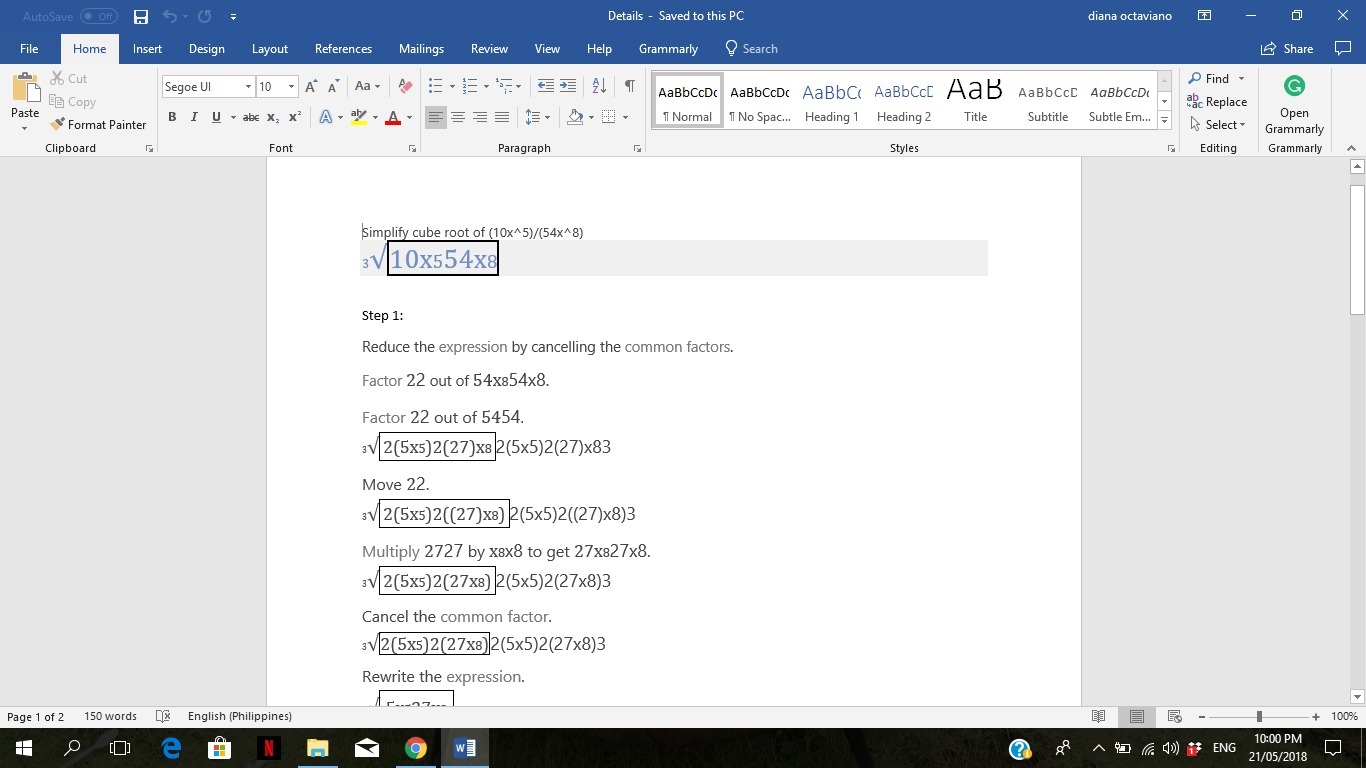The image size is (1366, 768).
Task: Expand the Styles gallery more arrow
Action: click(x=1164, y=121)
